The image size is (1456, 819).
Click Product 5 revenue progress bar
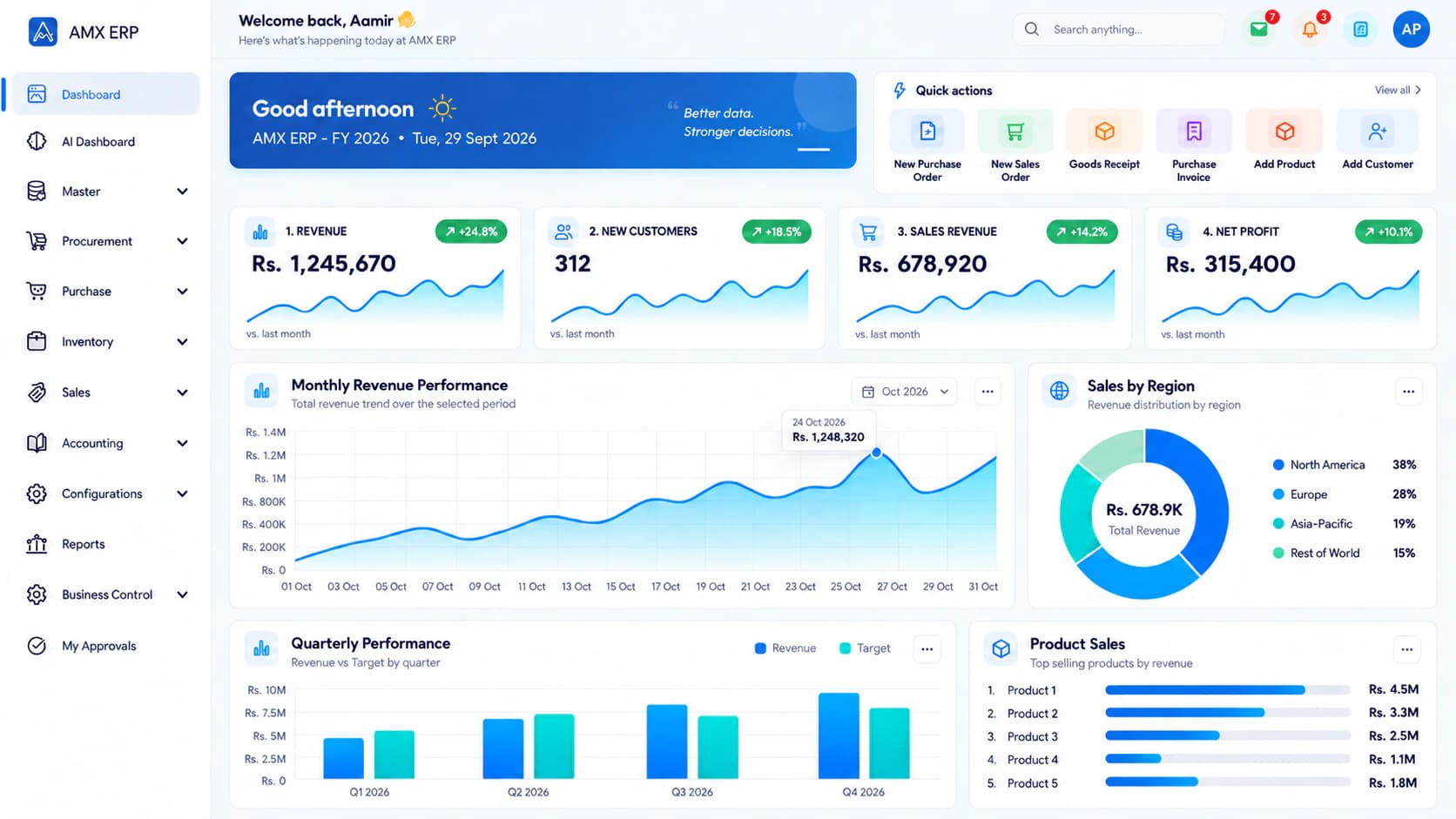tap(1228, 782)
